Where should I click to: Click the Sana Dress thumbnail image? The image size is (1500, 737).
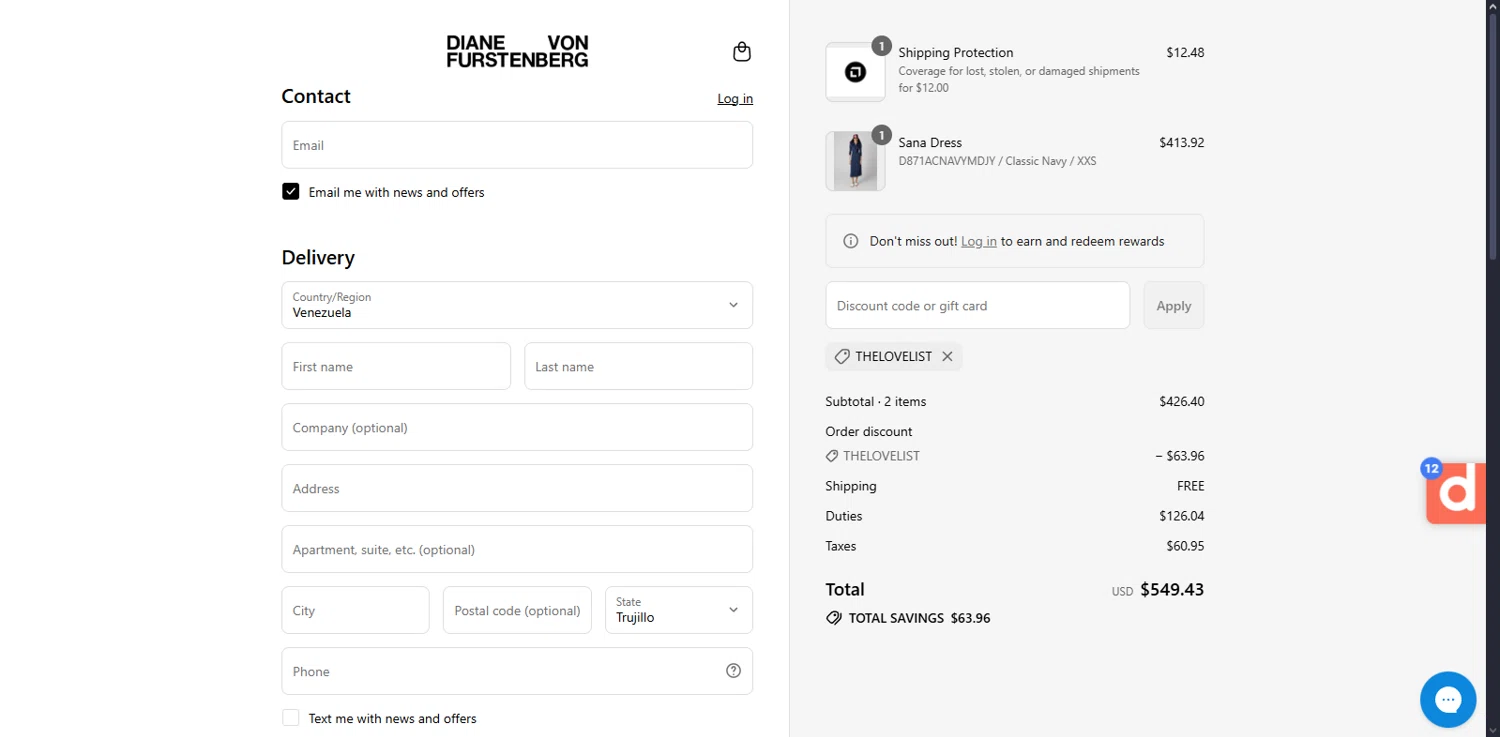(x=855, y=161)
